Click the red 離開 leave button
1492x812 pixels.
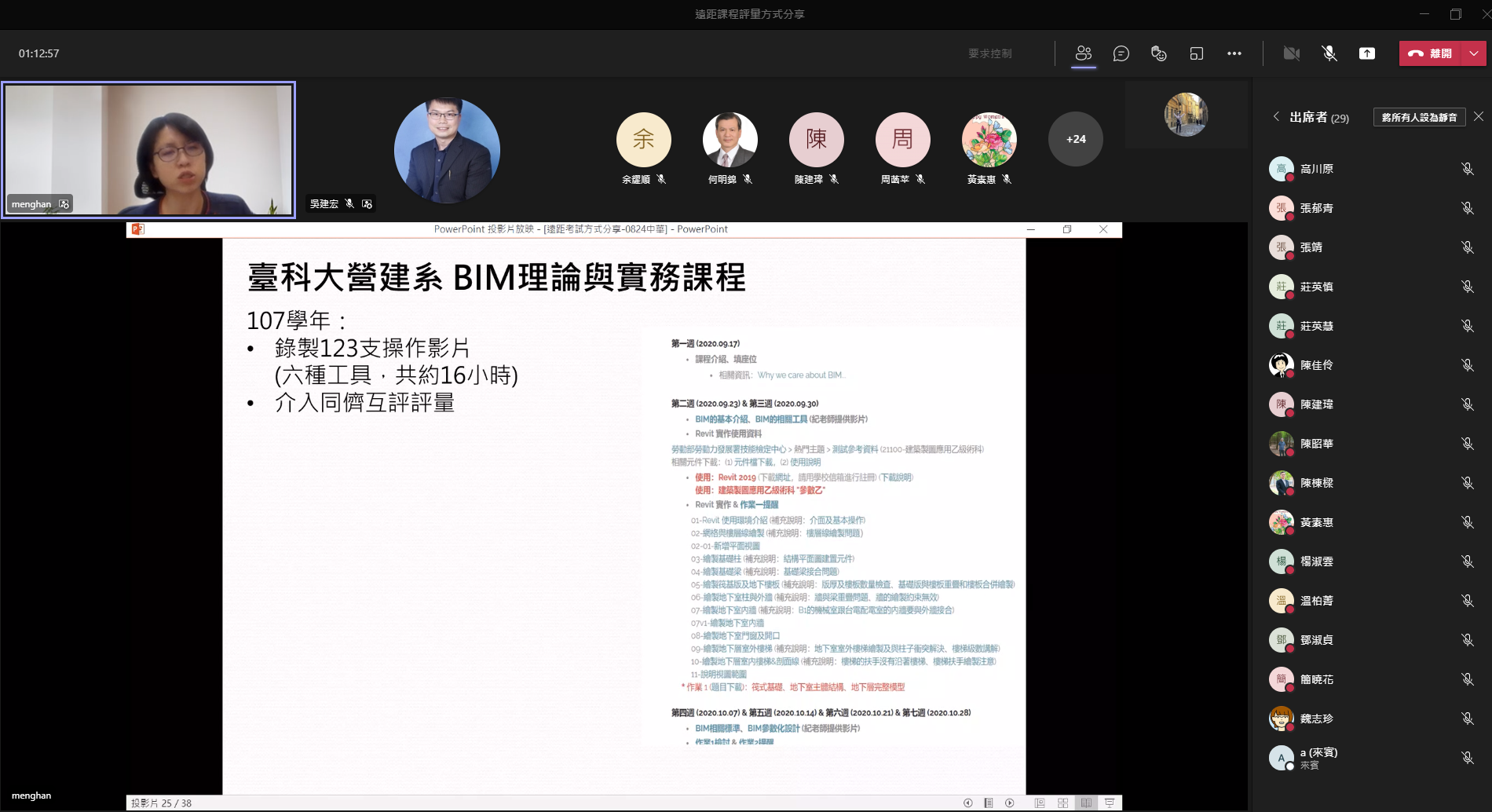[1431, 53]
